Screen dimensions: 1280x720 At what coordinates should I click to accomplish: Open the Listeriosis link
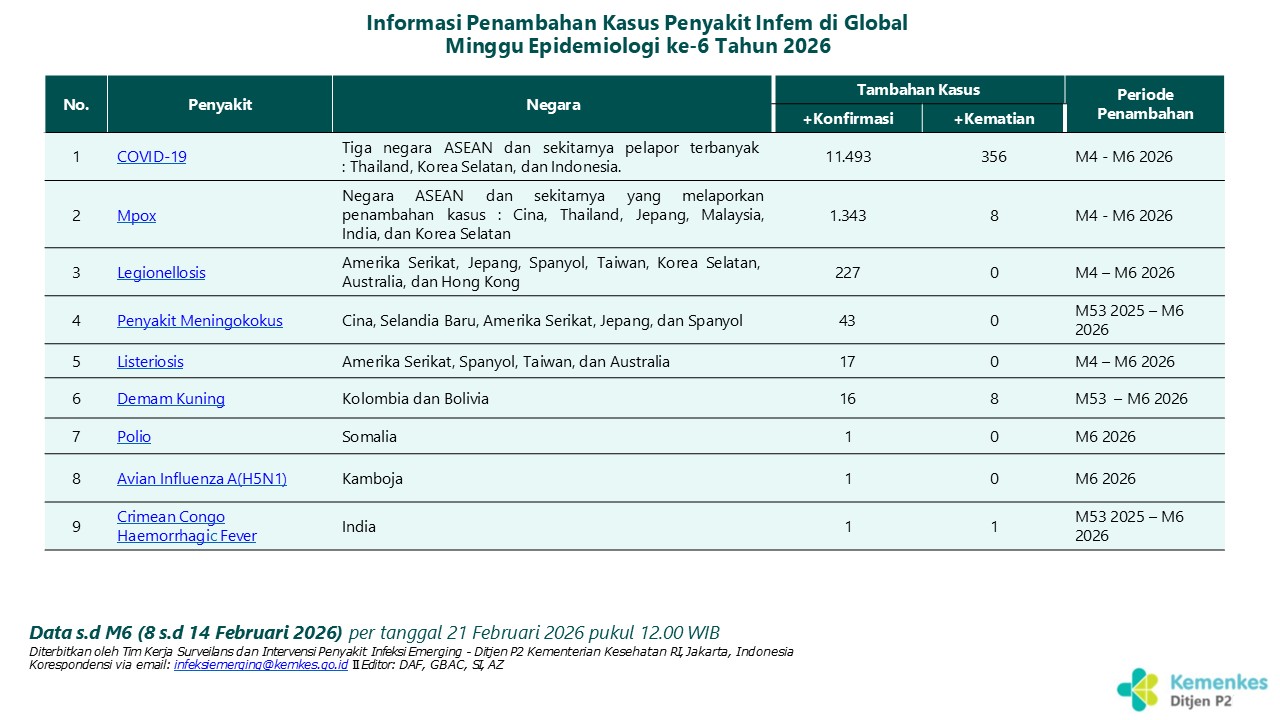pyautogui.click(x=150, y=362)
